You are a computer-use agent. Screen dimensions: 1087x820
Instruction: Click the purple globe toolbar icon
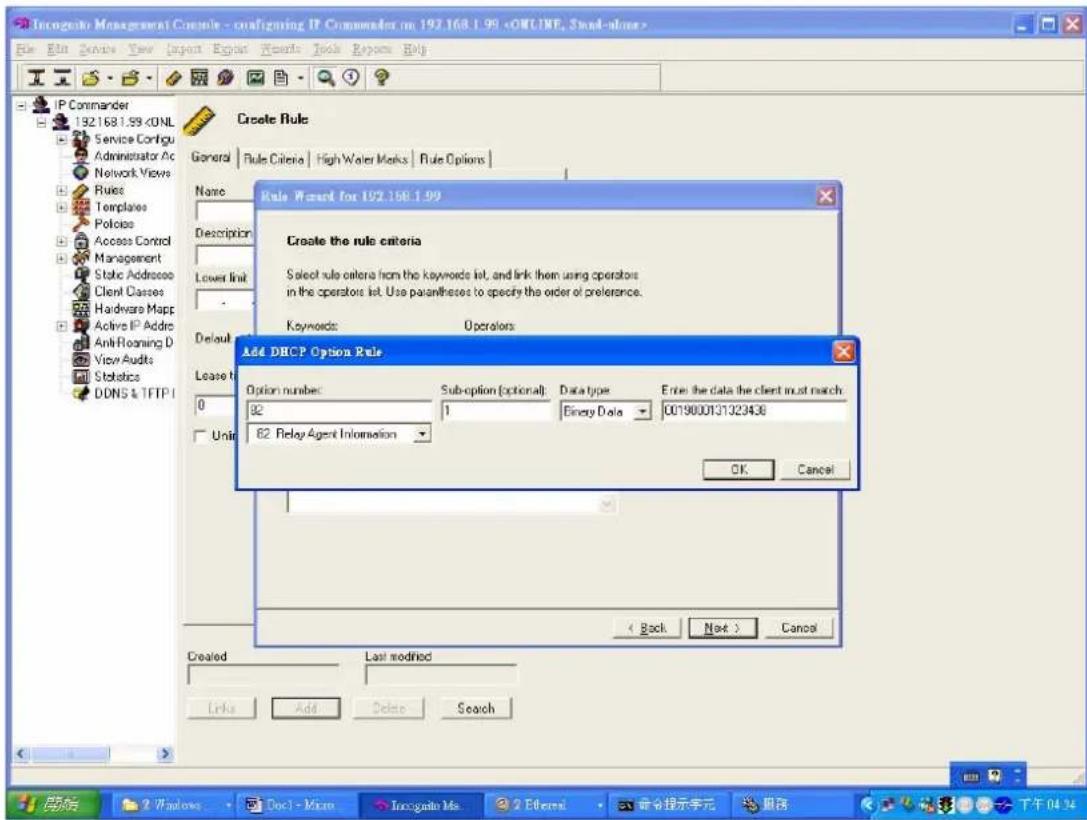click(225, 78)
